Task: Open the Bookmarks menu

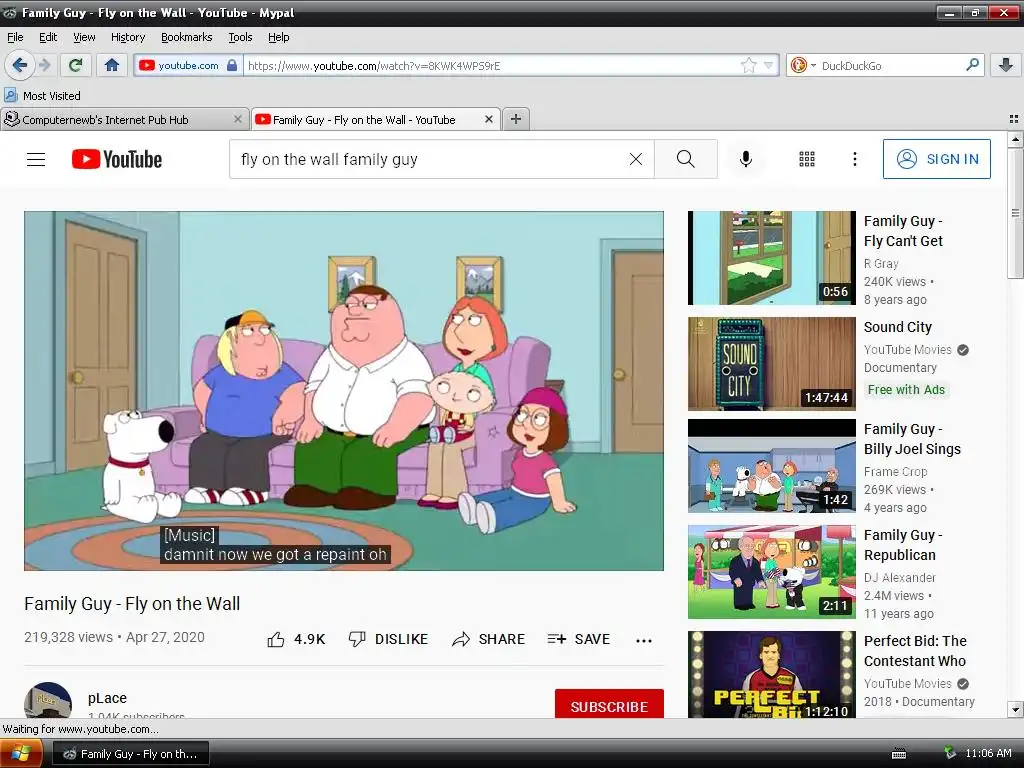Action: point(187,37)
